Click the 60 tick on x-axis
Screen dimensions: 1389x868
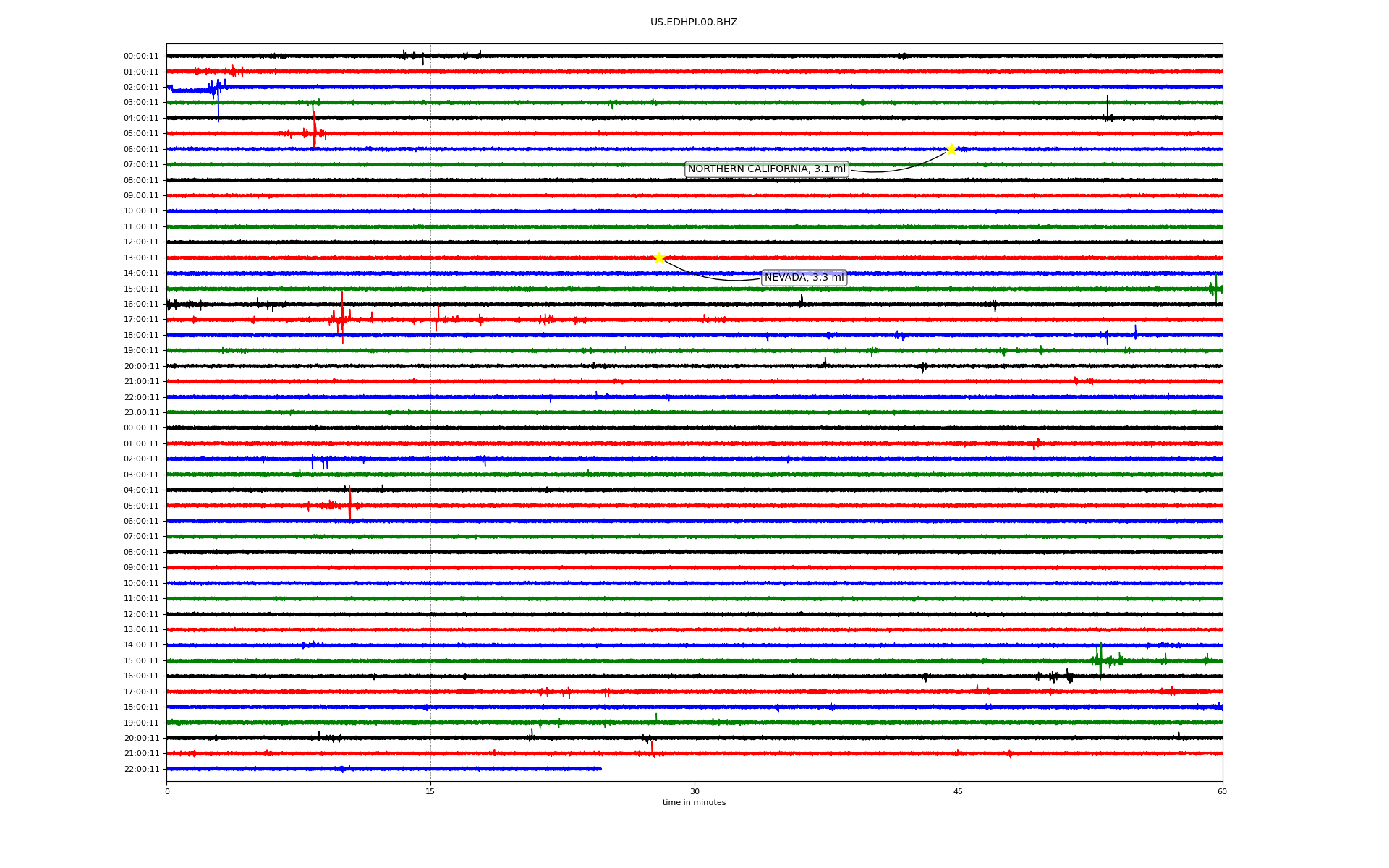1222,791
